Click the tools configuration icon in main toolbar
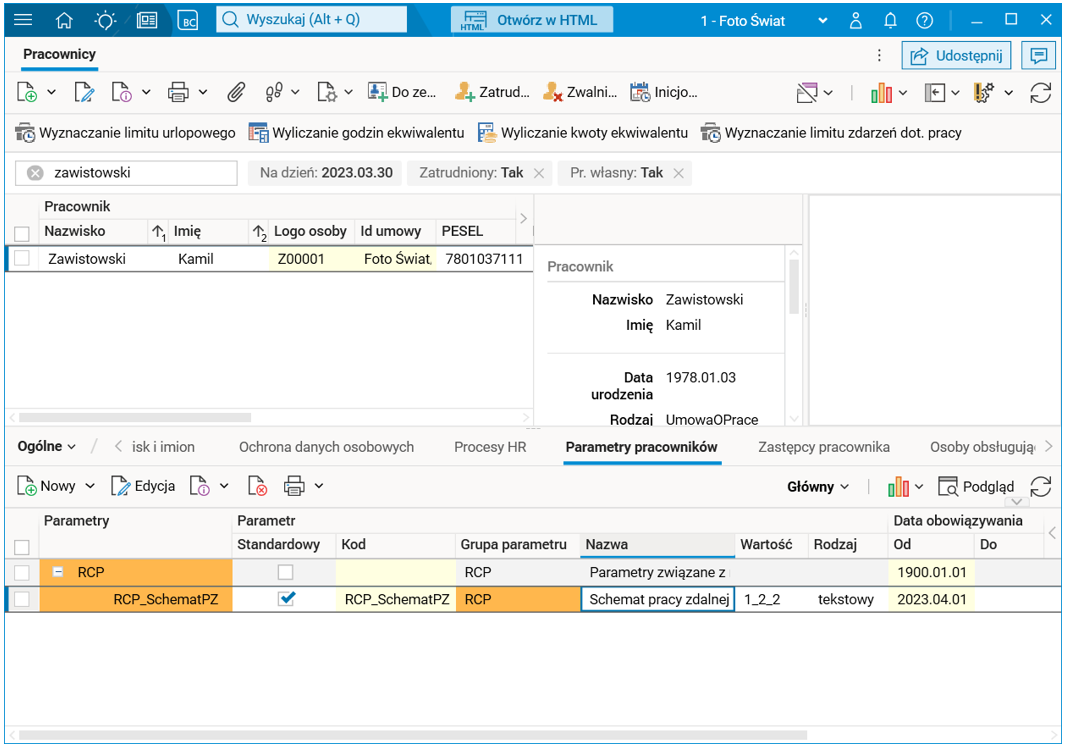 point(984,92)
